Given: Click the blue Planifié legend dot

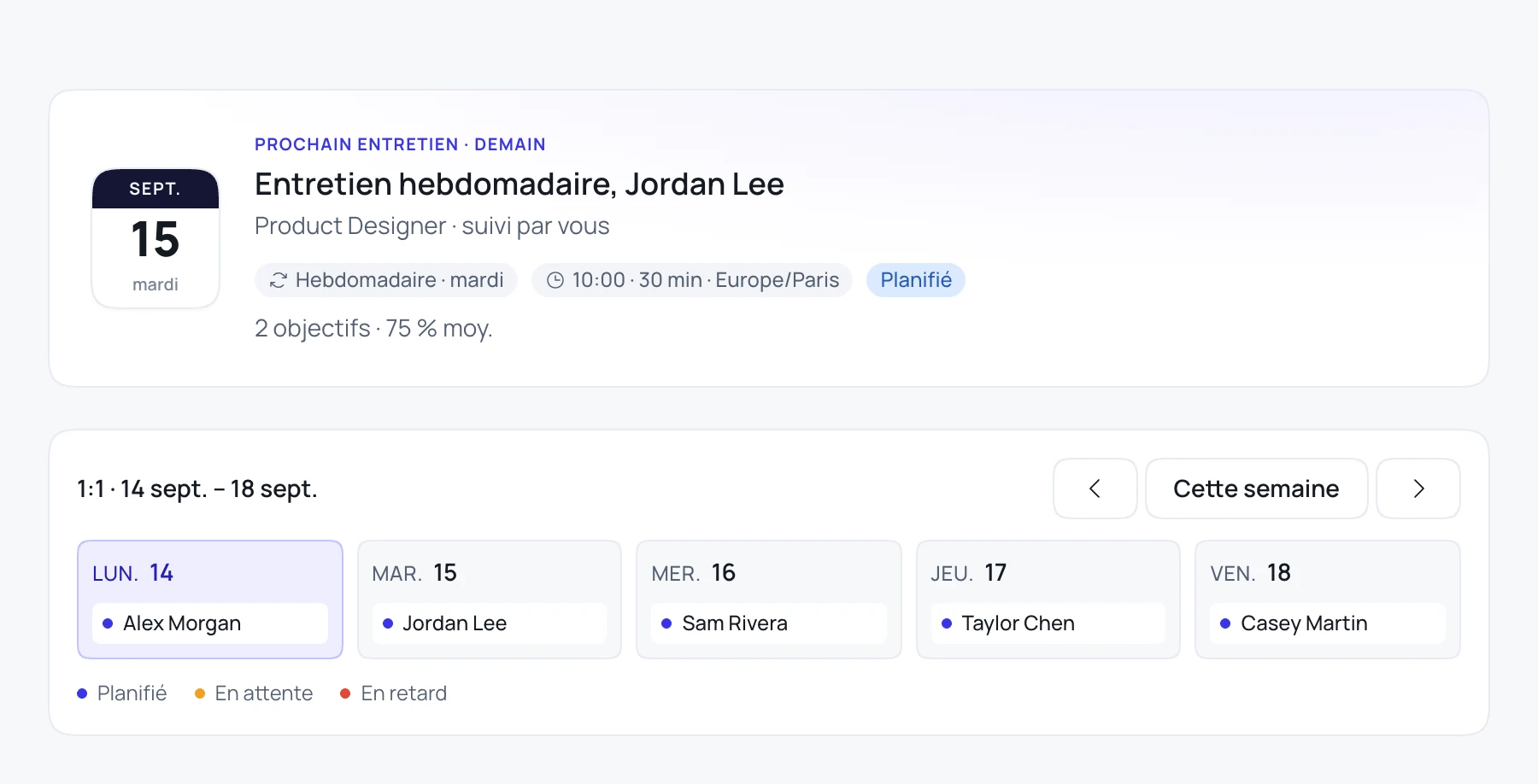Looking at the screenshot, I should pyautogui.click(x=82, y=693).
